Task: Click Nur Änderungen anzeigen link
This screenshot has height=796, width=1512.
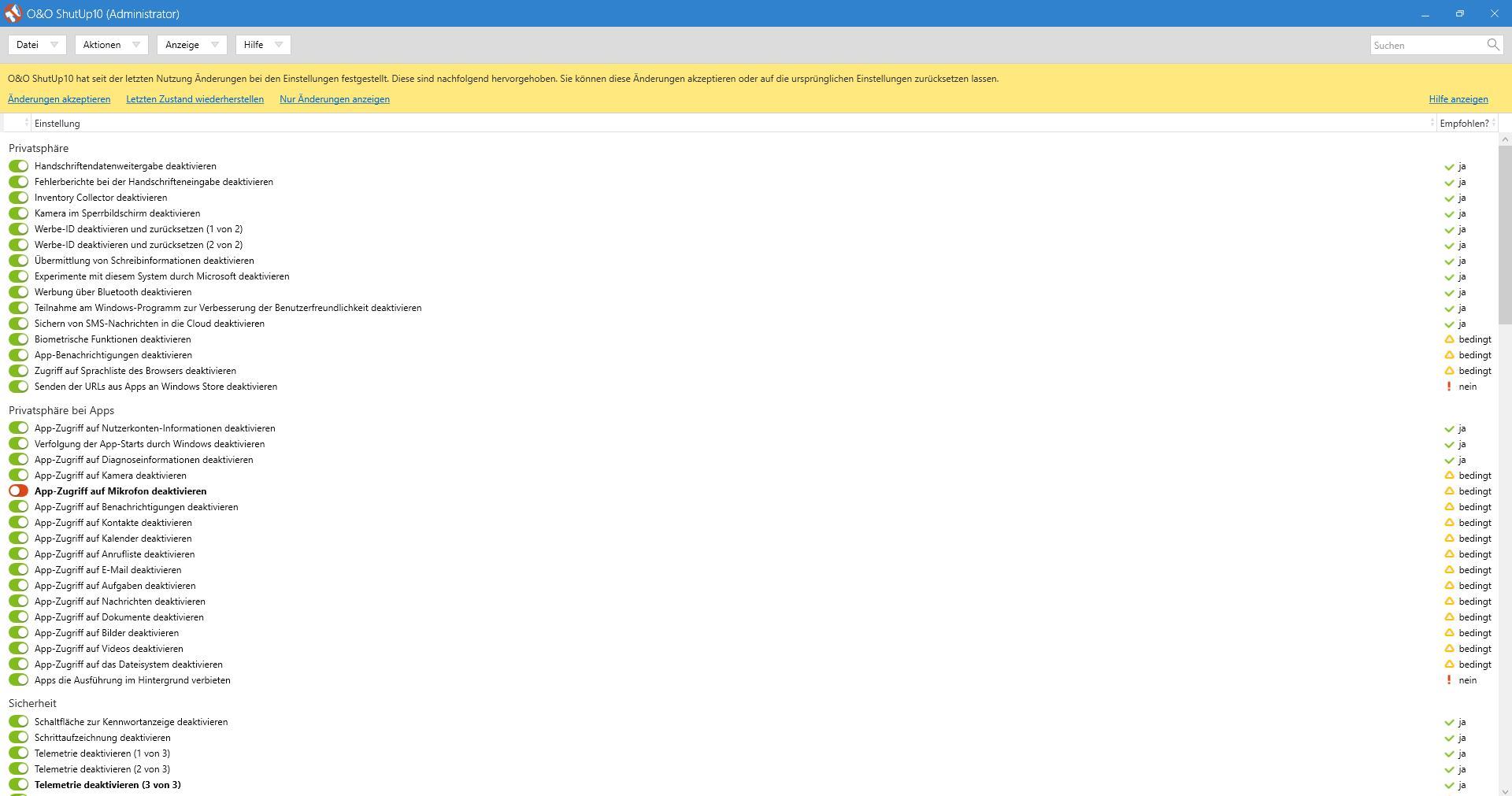Action: (335, 99)
